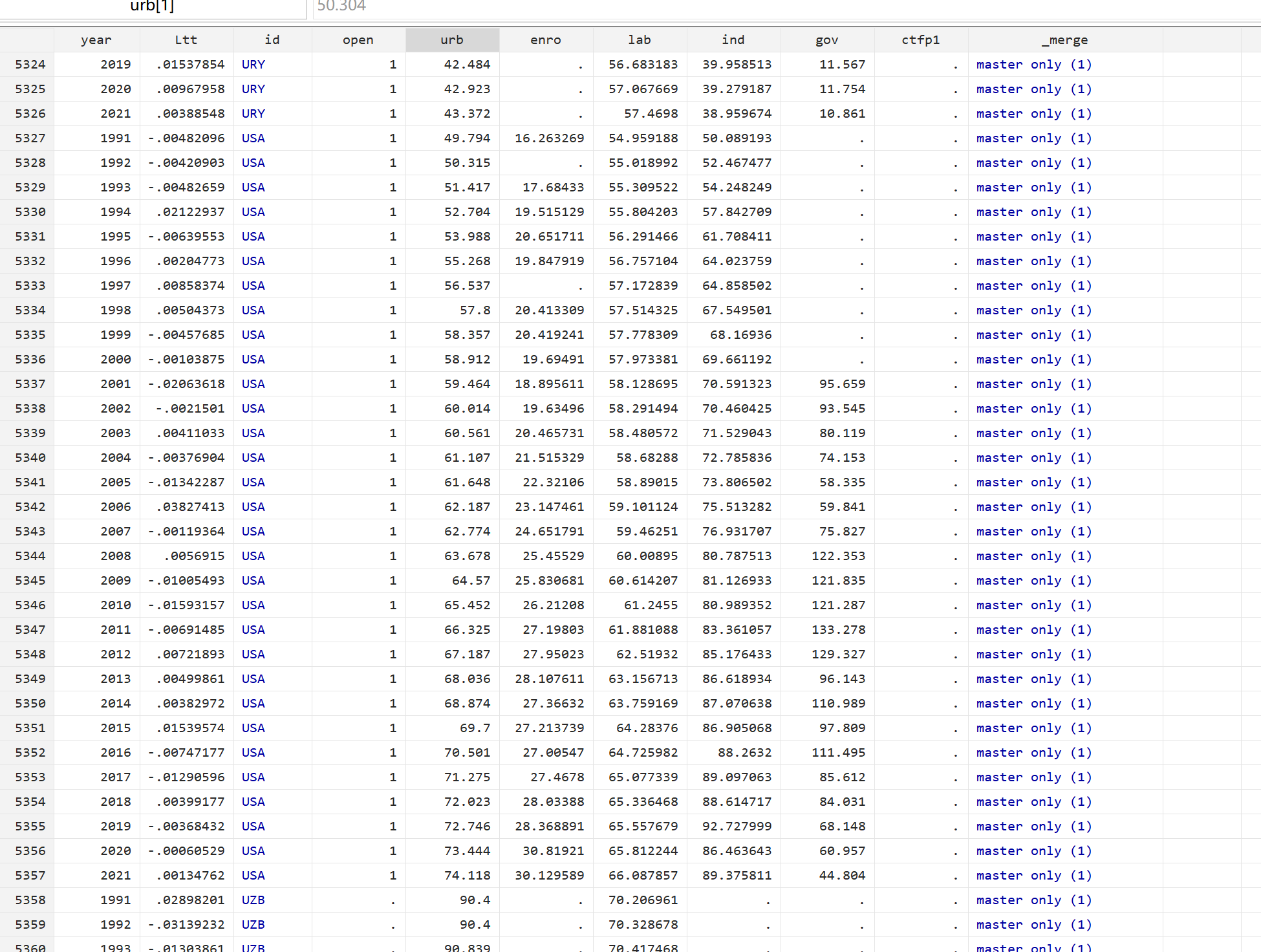Click the variable name box showing urb[1]
Viewport: 1261px width, 952px height.
(153, 8)
